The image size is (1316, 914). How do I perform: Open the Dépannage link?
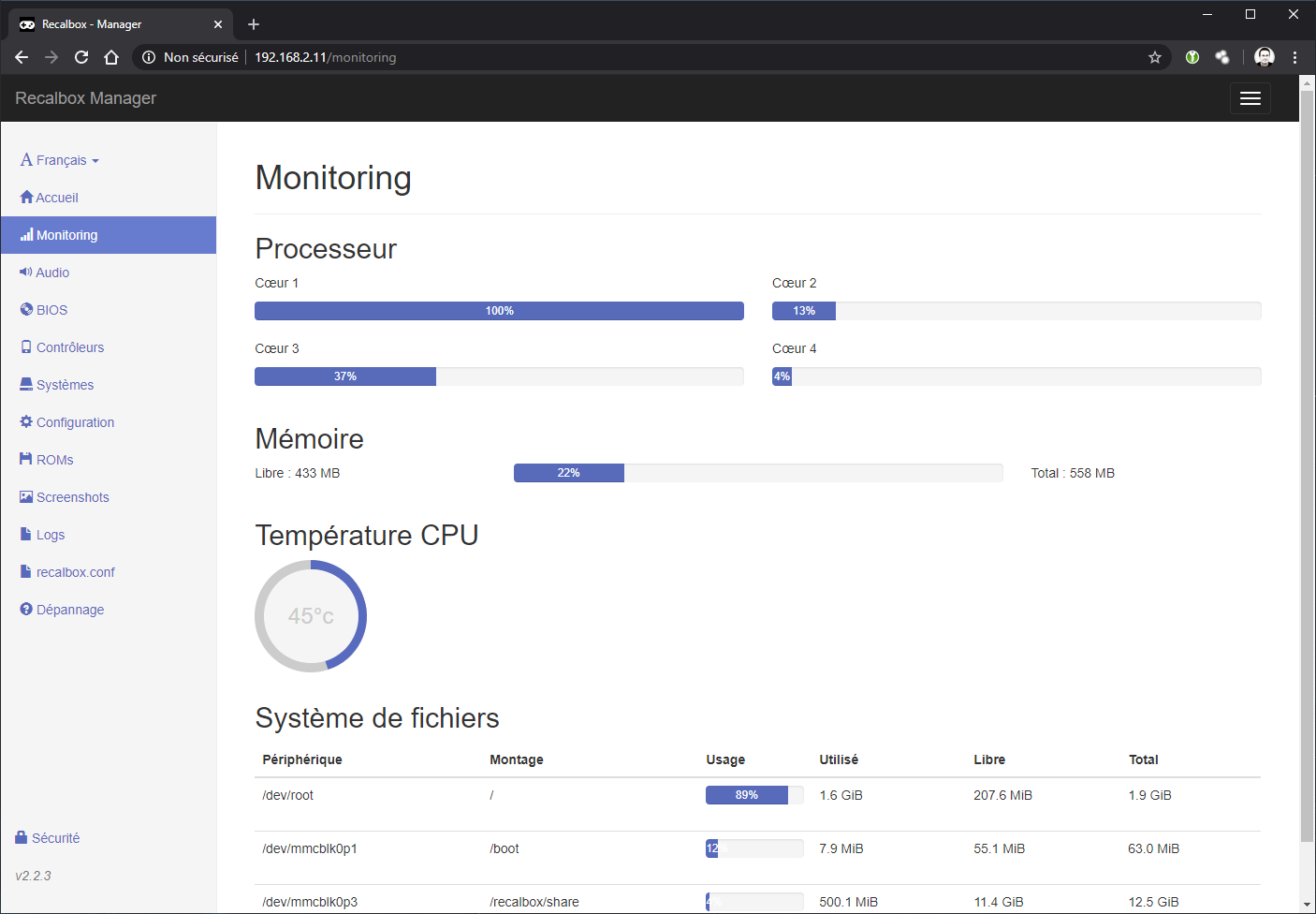[109, 610]
